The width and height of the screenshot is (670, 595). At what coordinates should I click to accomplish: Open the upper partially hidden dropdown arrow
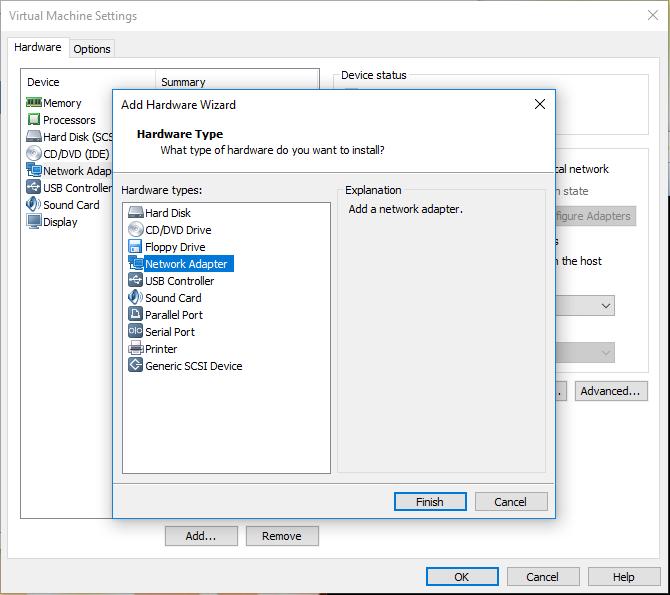tap(605, 306)
